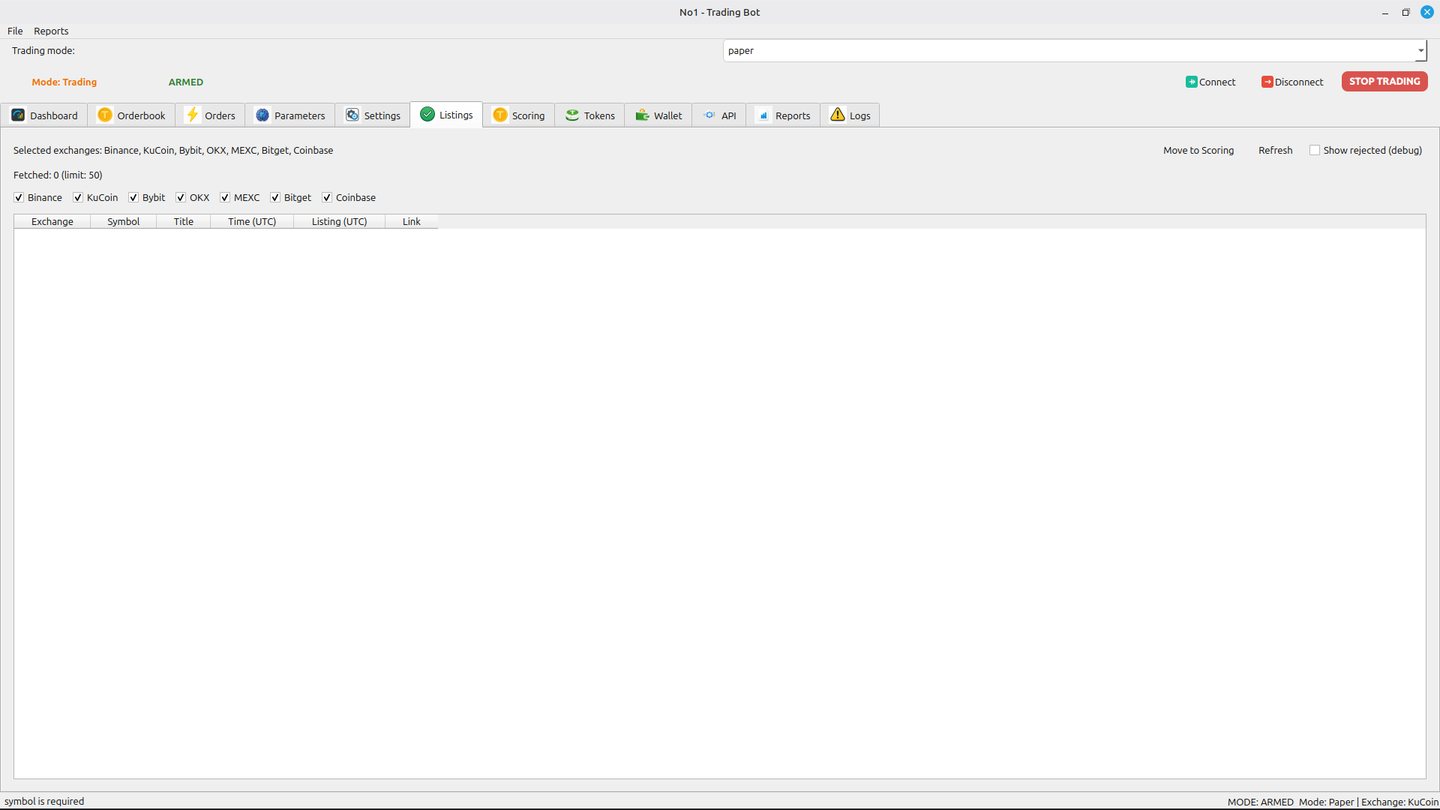Uncheck the Binance exchange checkbox

tap(19, 197)
